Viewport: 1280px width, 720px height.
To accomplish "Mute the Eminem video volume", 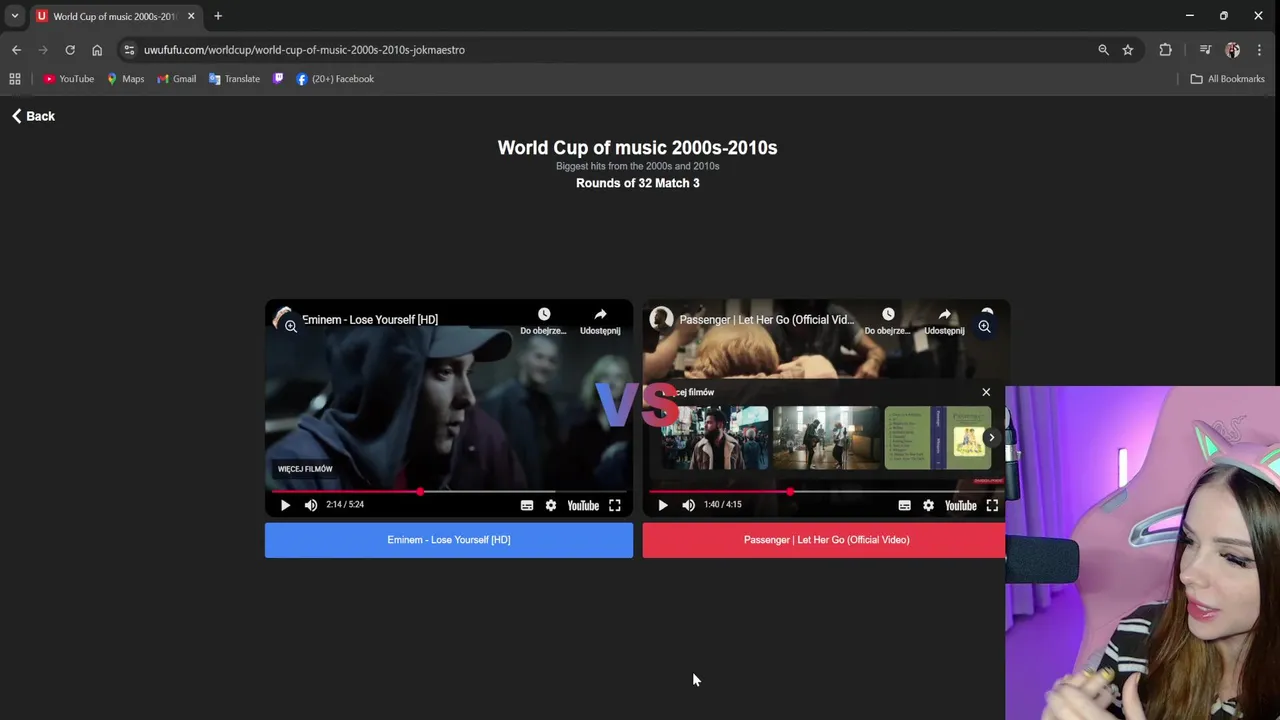I will 311,505.
